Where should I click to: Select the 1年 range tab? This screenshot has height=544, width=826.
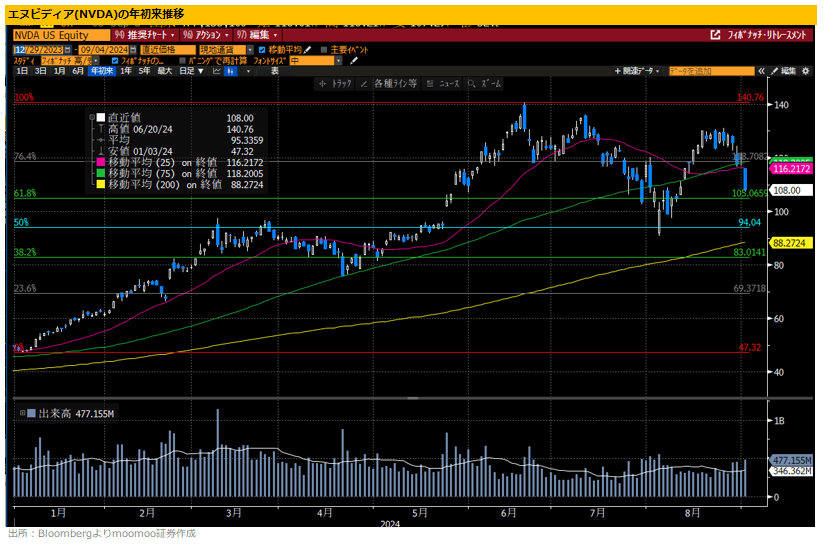pyautogui.click(x=126, y=71)
